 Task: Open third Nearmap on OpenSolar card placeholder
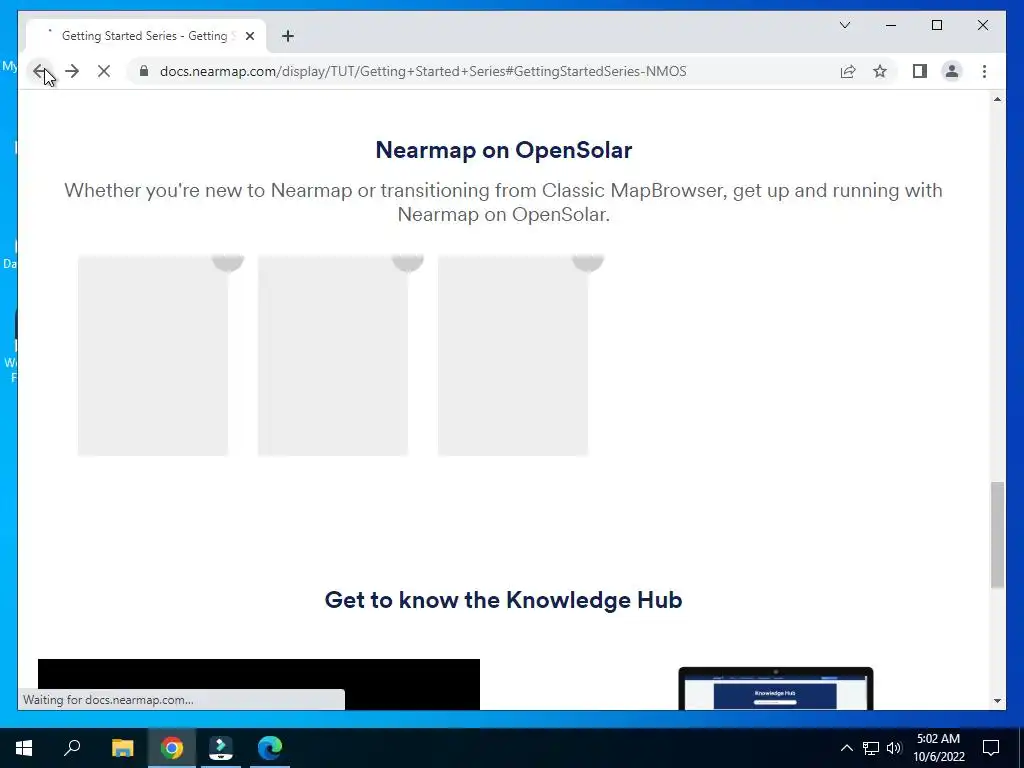[513, 355]
